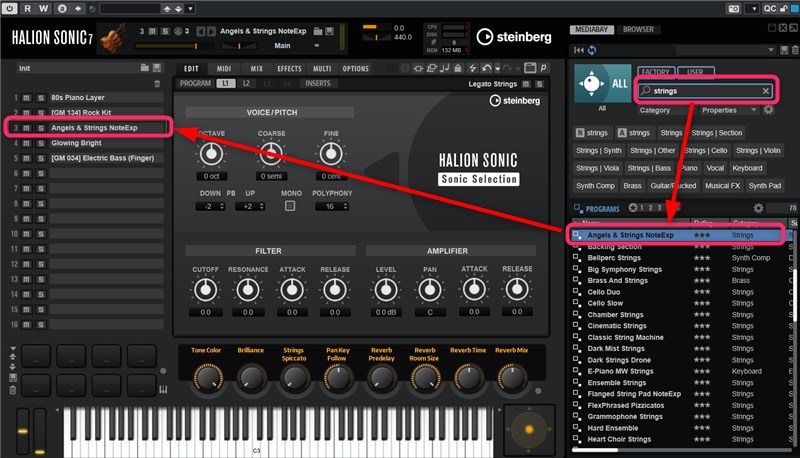Click load program folder icon beside Angels & Strings NoteExp

(x=317, y=31)
